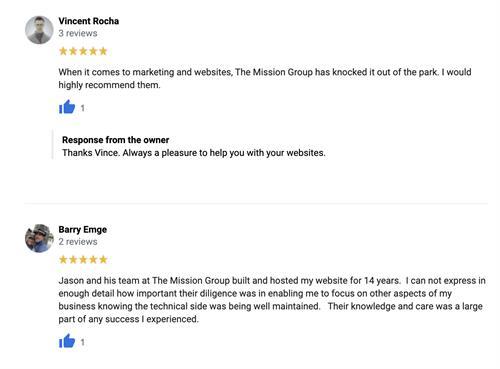
Task: Click the third star of Vincent Rocha's rating
Action: [83, 51]
